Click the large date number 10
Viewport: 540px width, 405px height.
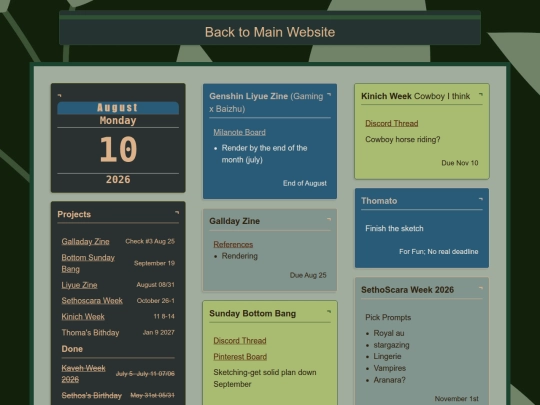118,149
